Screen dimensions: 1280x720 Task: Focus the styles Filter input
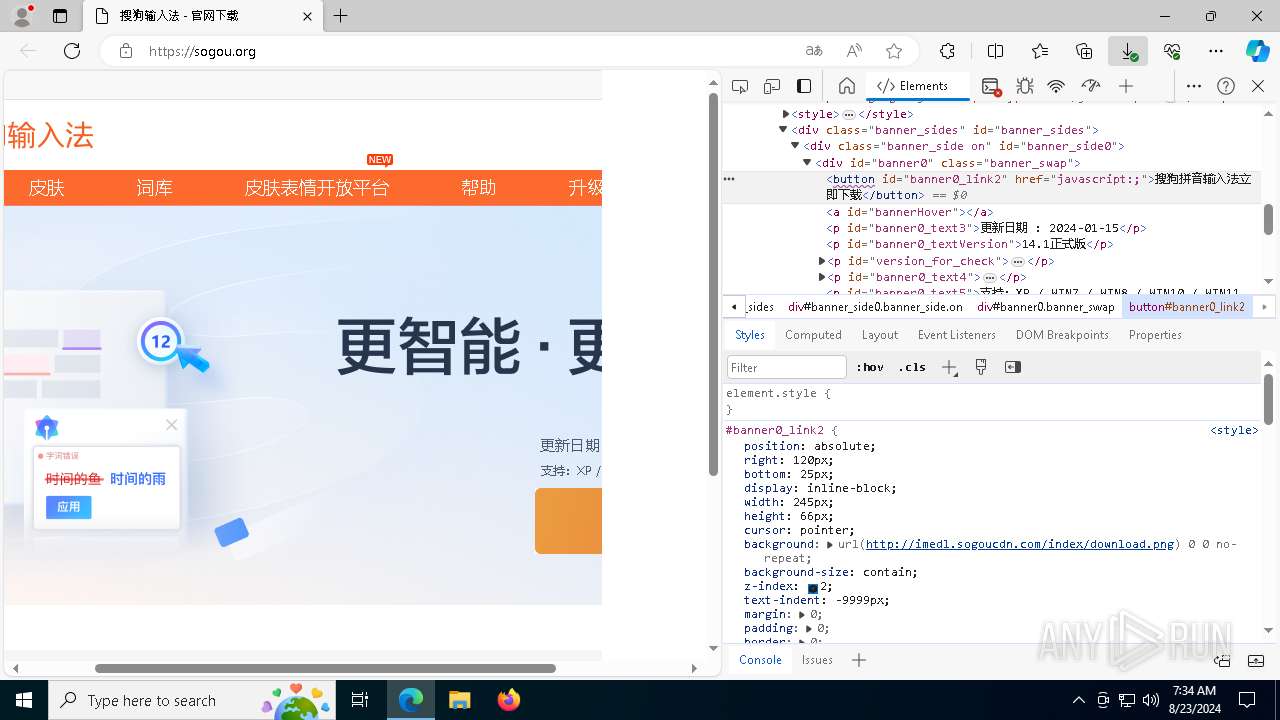coord(787,367)
